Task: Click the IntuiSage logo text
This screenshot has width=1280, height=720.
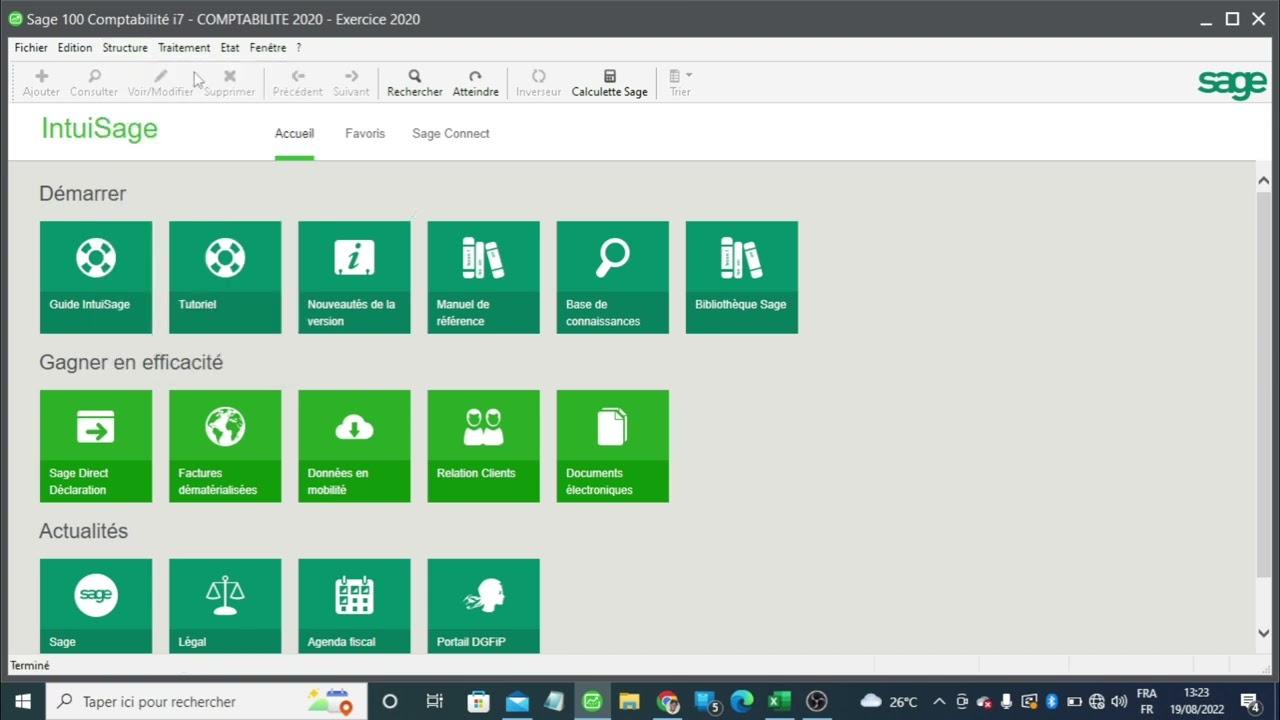Action: pos(99,129)
